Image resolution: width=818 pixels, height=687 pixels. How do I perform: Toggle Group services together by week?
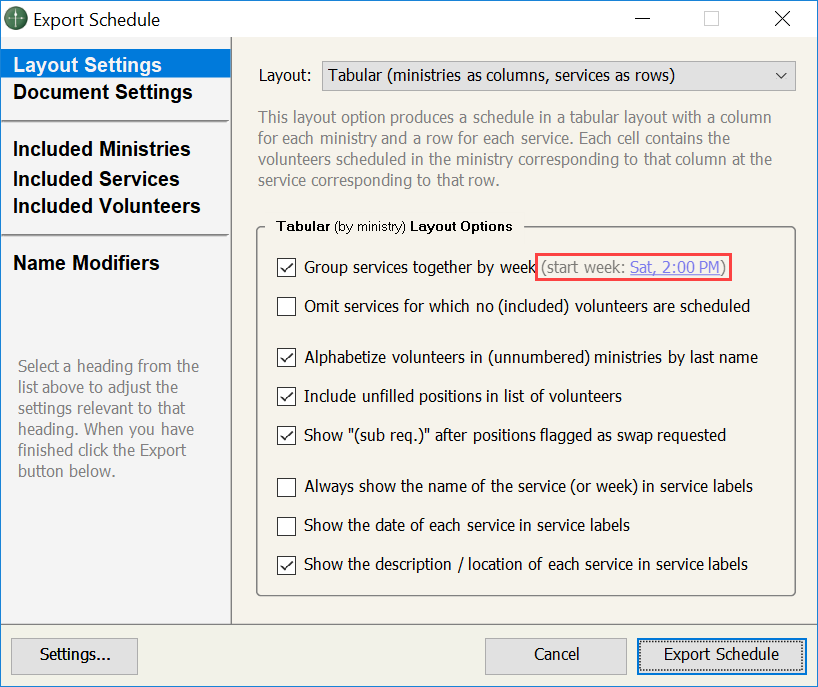tap(287, 268)
